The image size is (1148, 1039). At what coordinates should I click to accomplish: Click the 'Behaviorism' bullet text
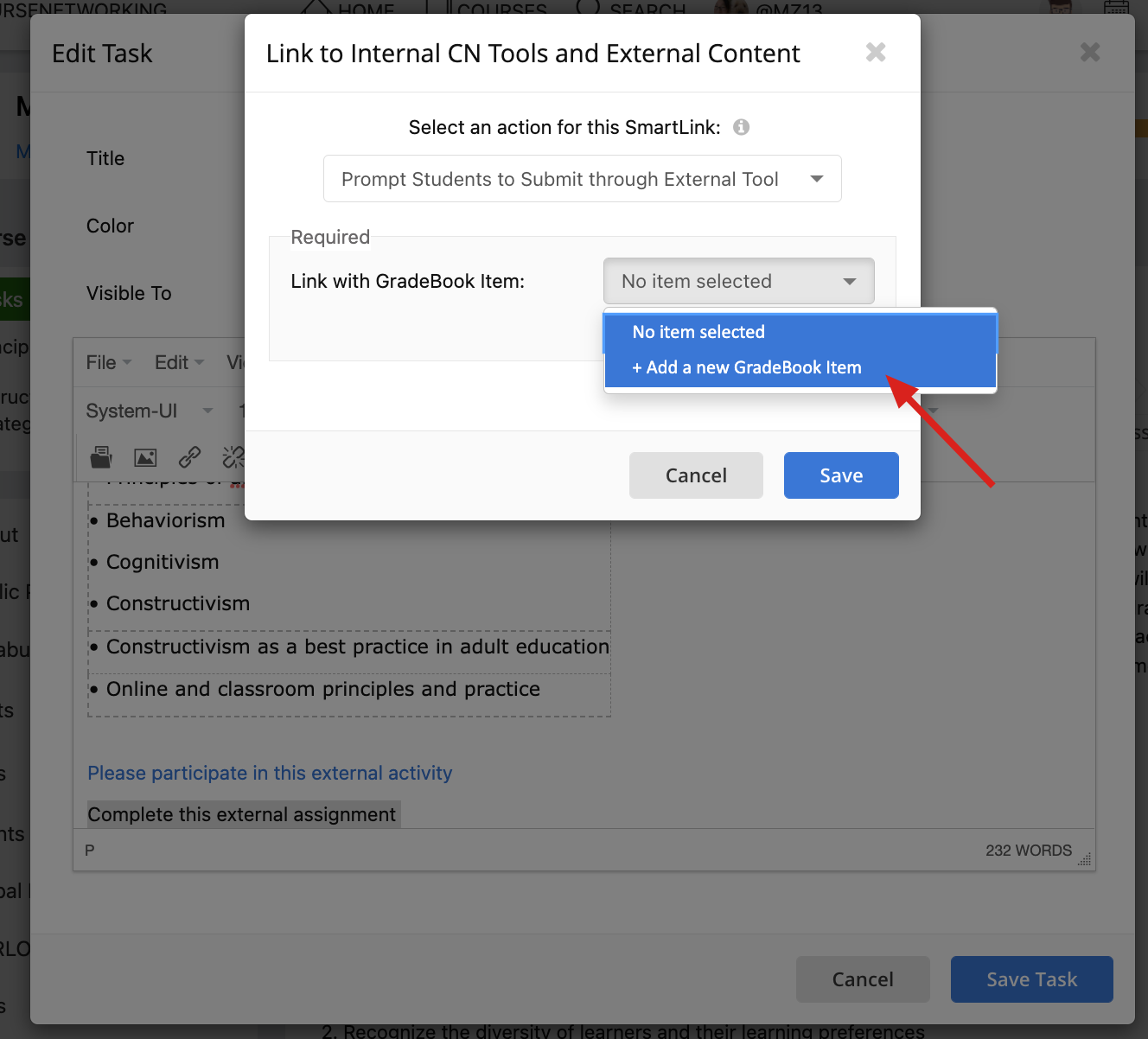tap(165, 520)
